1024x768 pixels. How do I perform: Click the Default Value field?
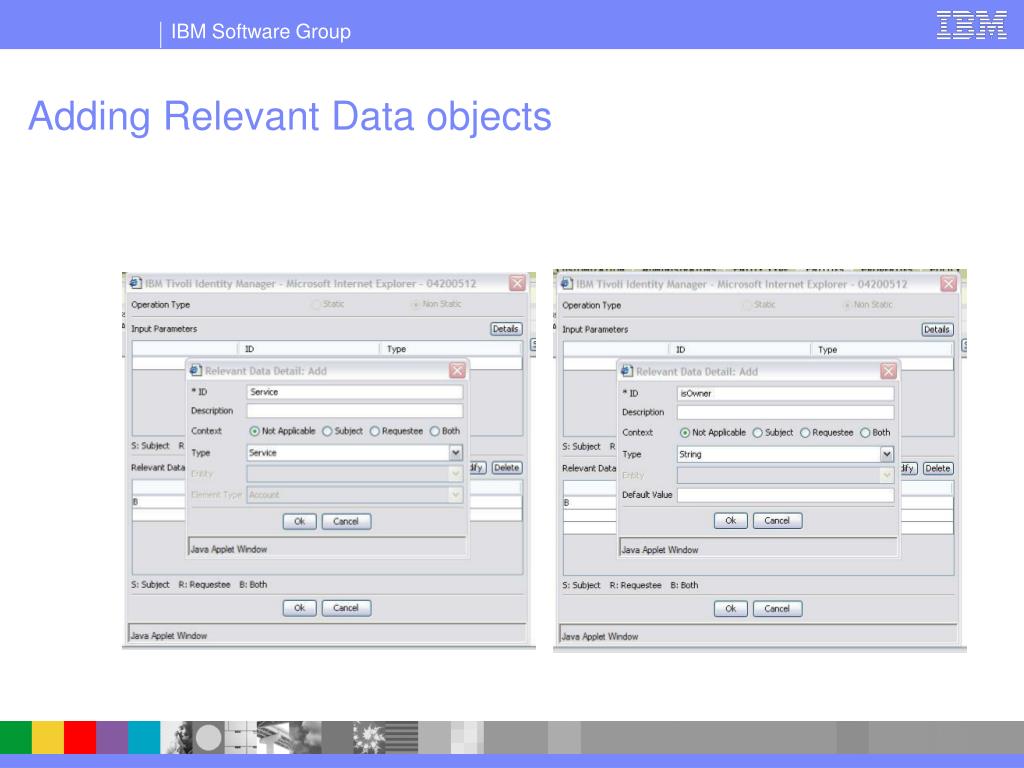click(x=786, y=495)
